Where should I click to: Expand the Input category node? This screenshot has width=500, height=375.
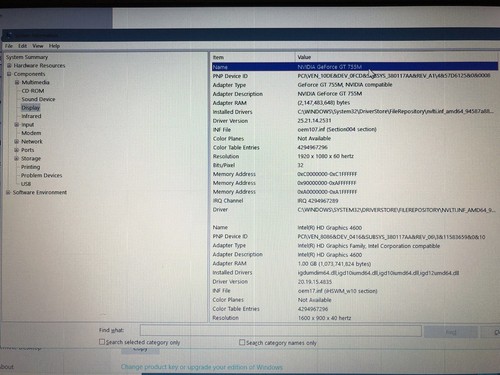click(17, 125)
